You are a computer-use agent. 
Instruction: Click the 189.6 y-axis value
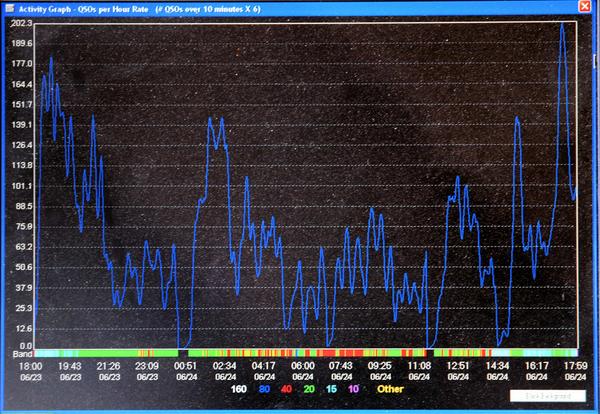click(x=21, y=43)
